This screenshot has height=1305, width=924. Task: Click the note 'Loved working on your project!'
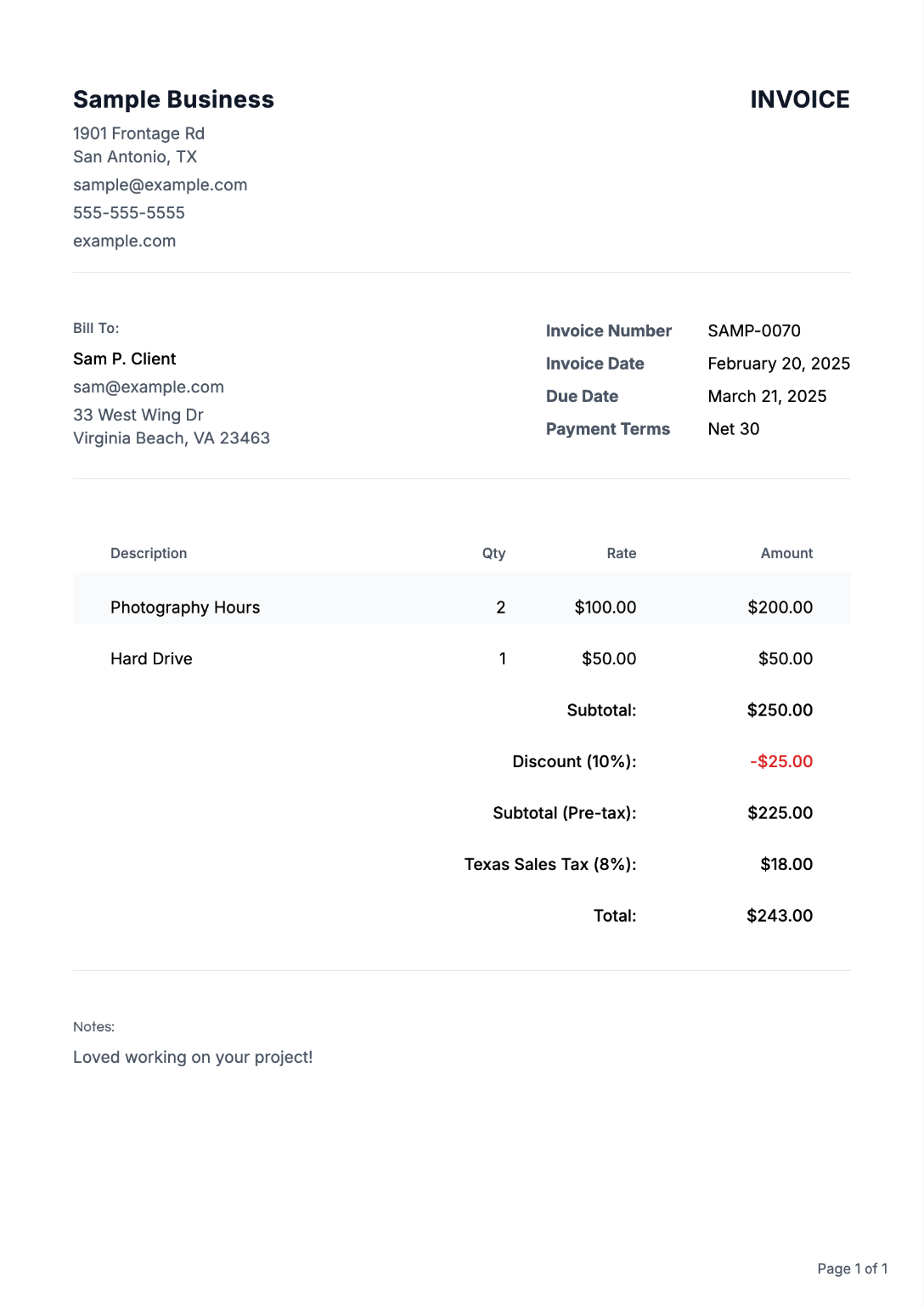(x=193, y=1058)
